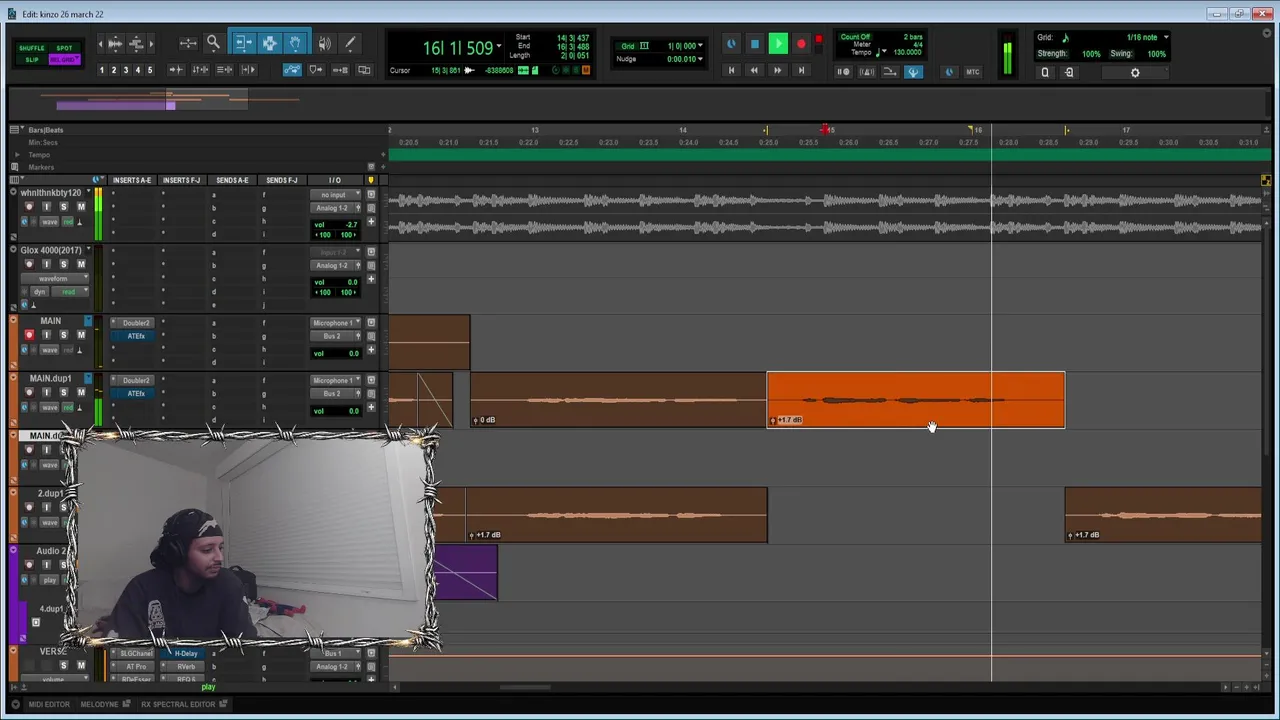This screenshot has height=720, width=1280.
Task: Toggle the Online sync button in transport
Action: click(x=731, y=44)
